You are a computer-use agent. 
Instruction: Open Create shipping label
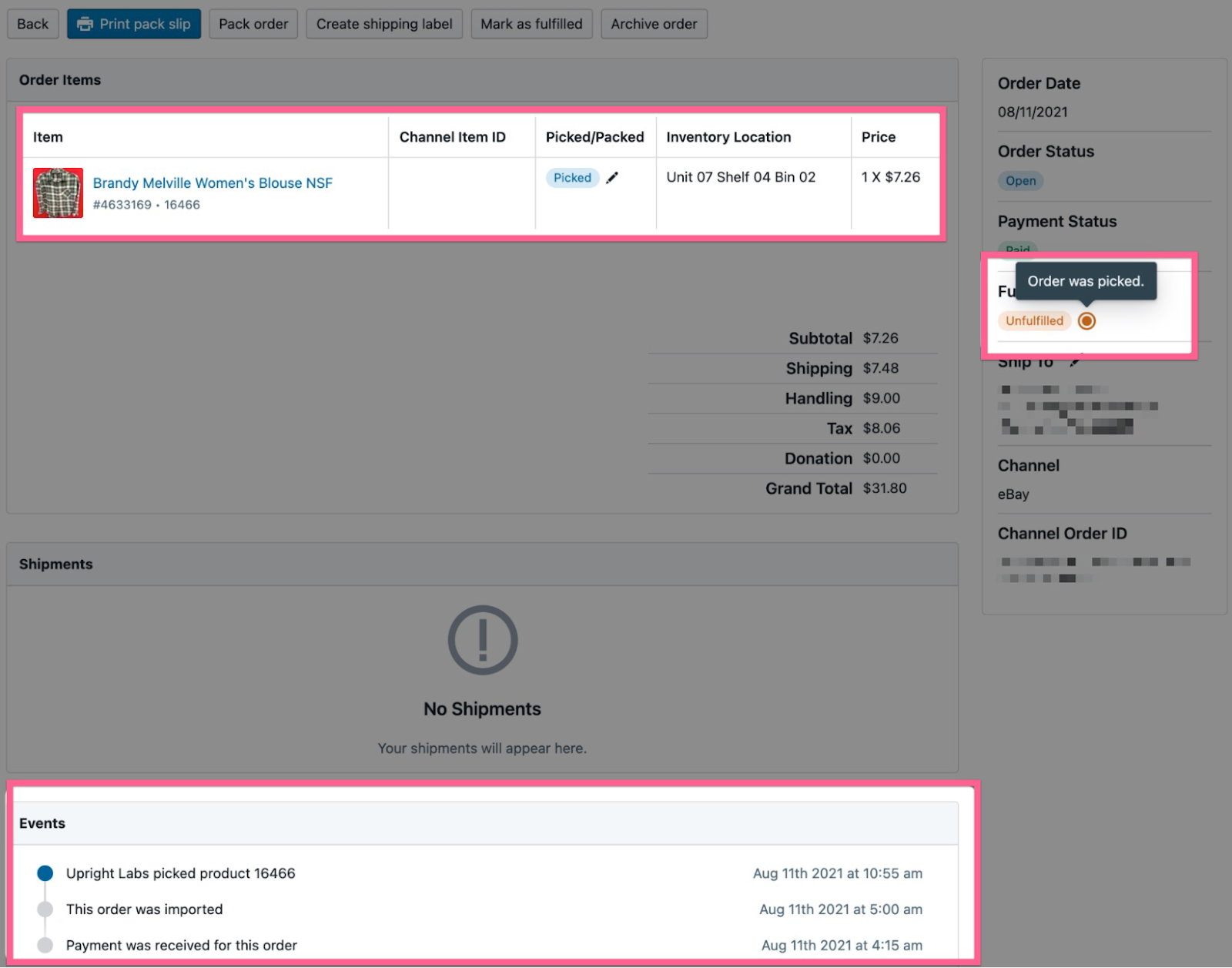point(384,24)
